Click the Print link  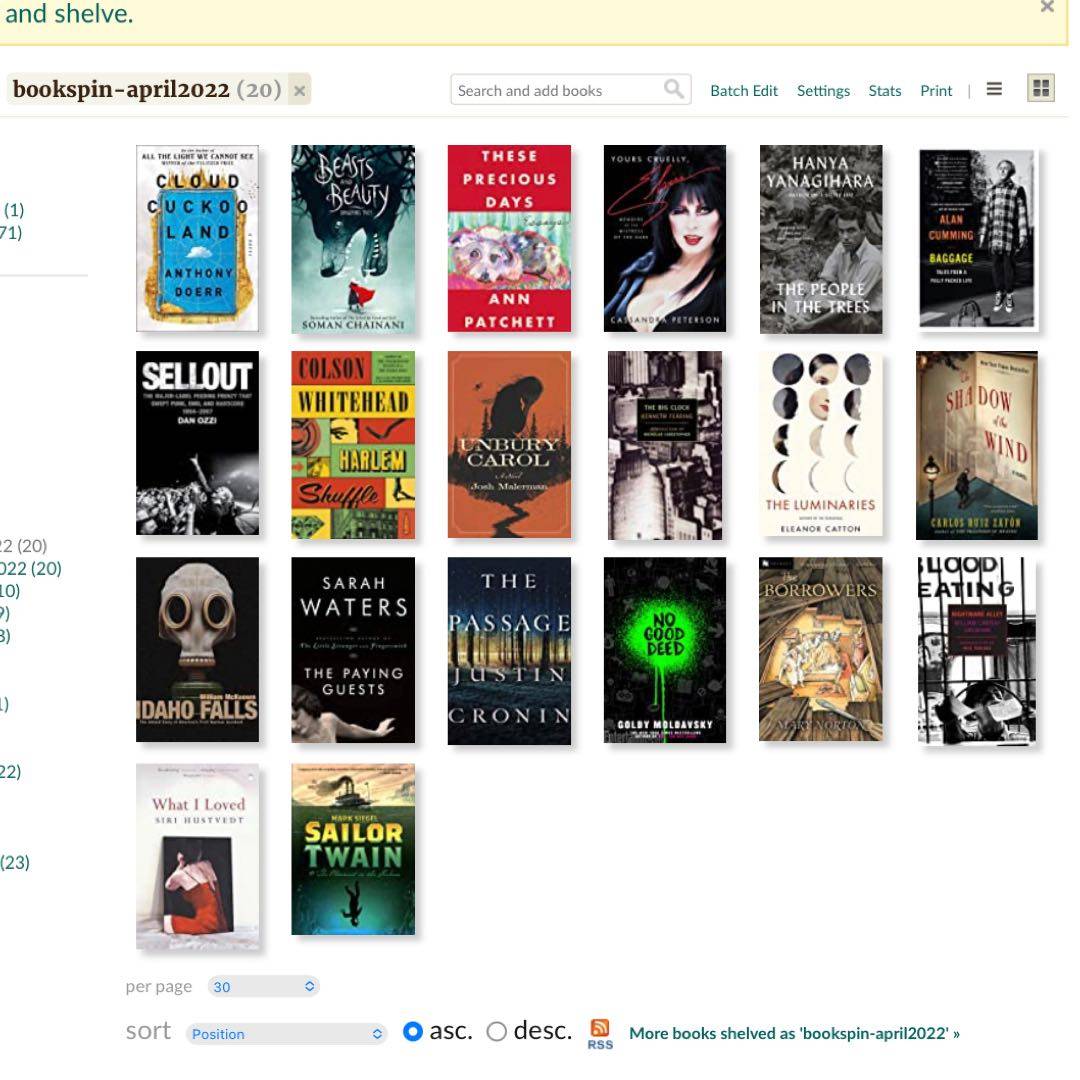(936, 90)
